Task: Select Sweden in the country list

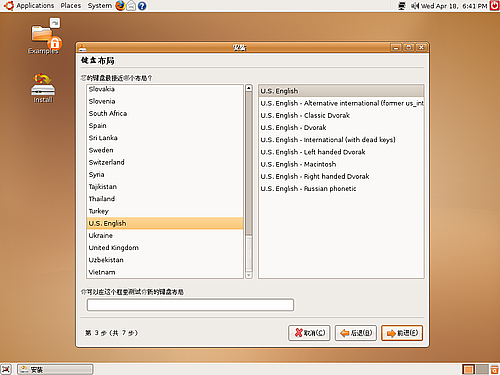Action: click(165, 150)
